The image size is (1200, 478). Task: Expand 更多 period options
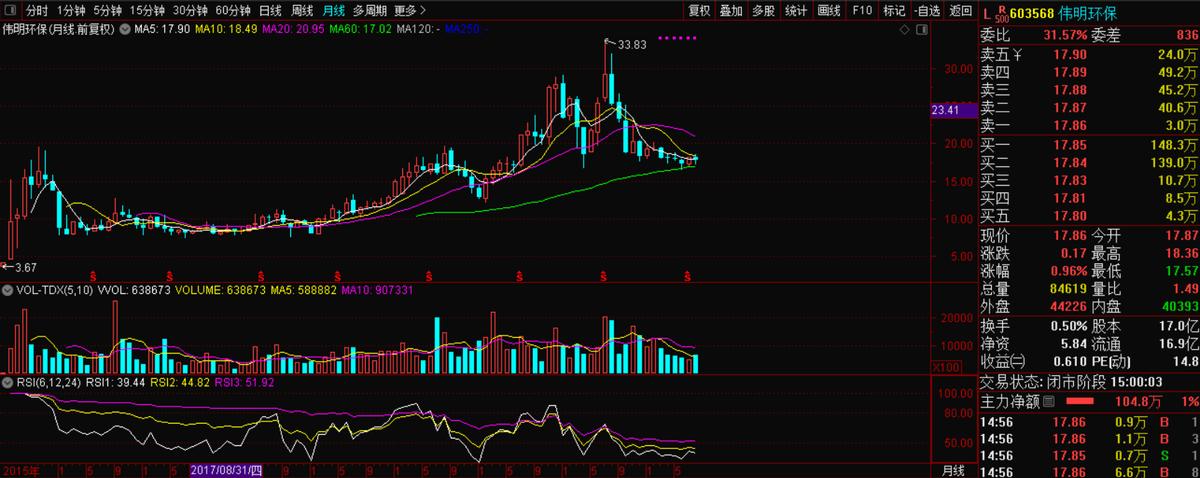(410, 11)
